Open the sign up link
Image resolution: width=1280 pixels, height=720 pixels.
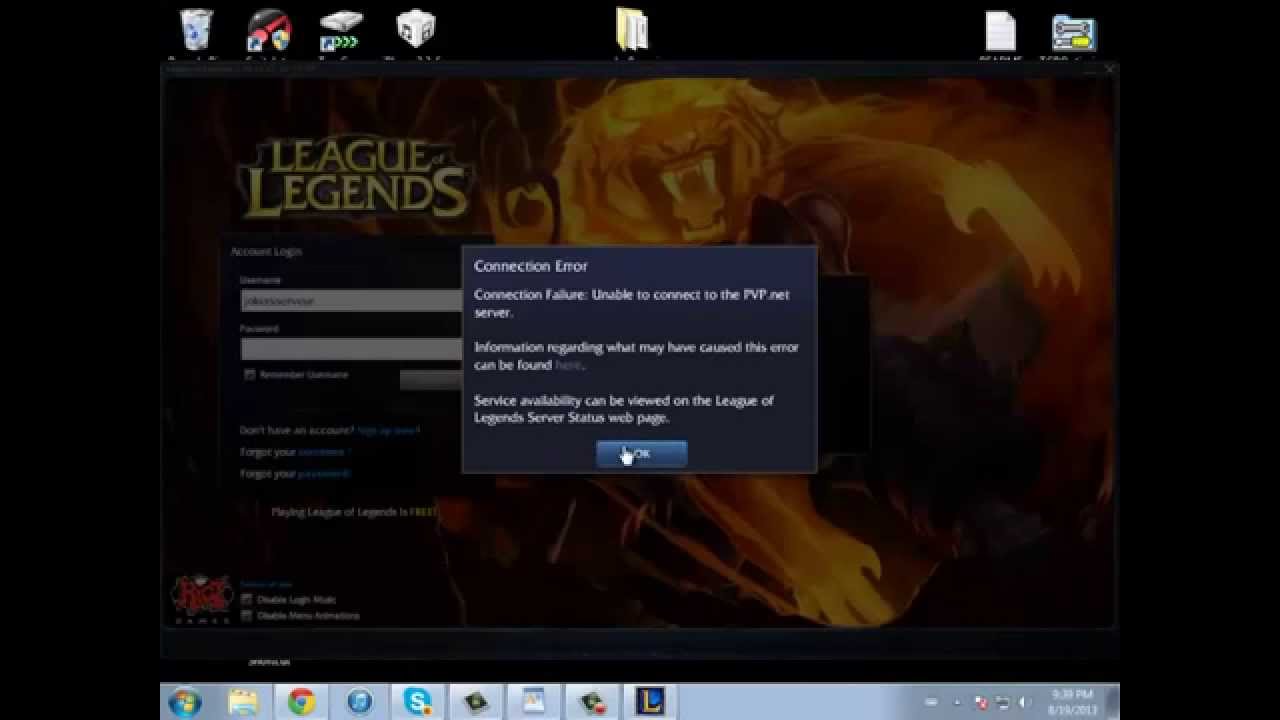(x=388, y=430)
